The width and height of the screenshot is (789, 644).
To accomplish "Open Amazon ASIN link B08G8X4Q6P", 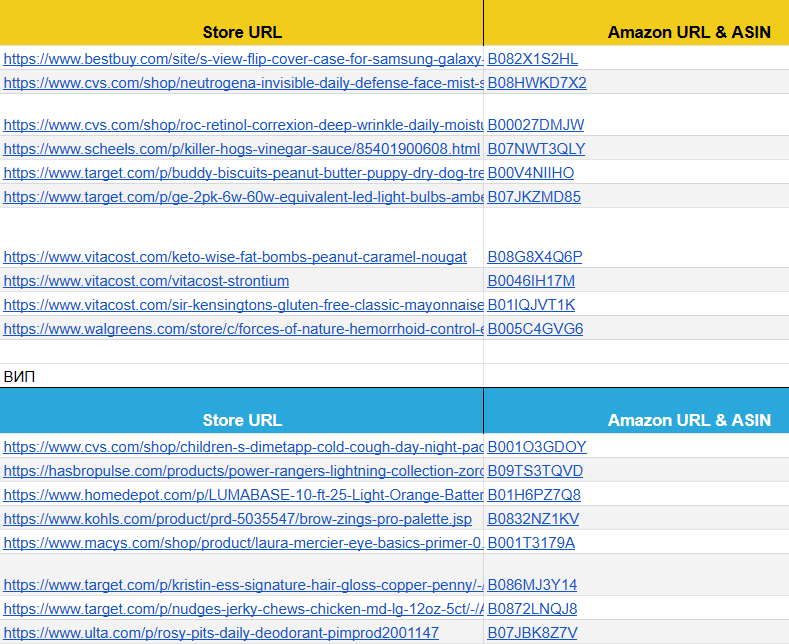I will 534,257.
